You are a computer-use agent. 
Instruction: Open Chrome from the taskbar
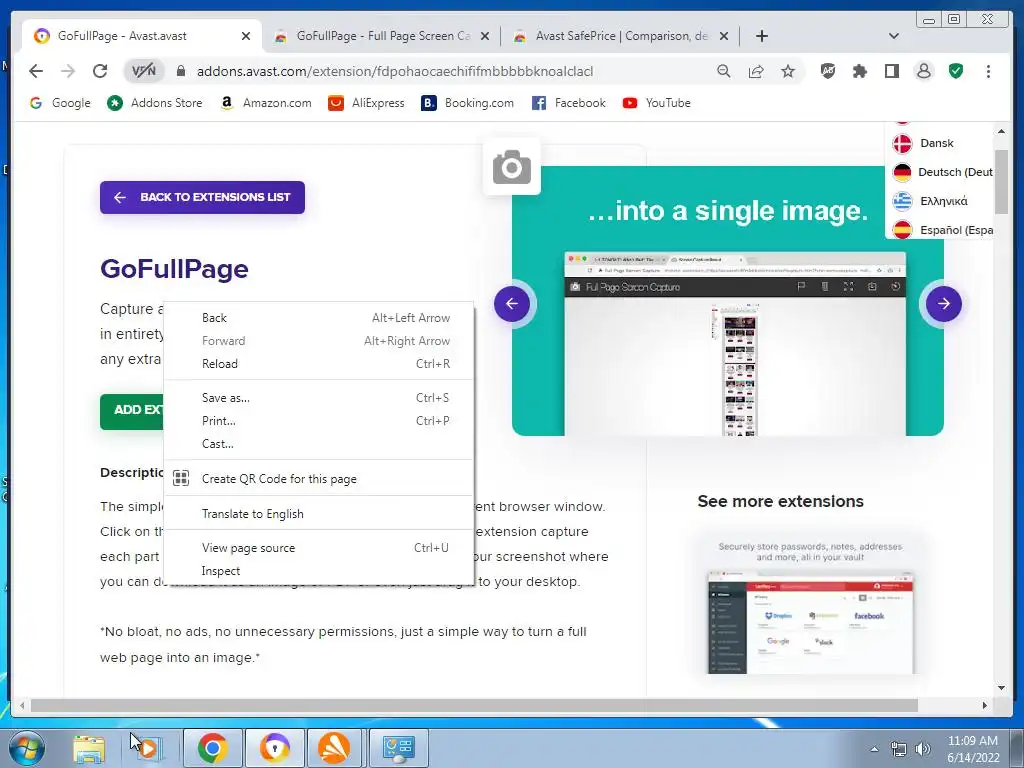click(212, 748)
